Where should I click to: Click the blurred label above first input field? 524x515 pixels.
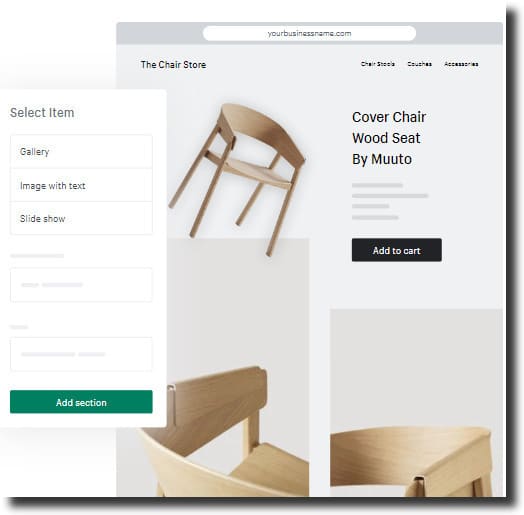coord(37,256)
